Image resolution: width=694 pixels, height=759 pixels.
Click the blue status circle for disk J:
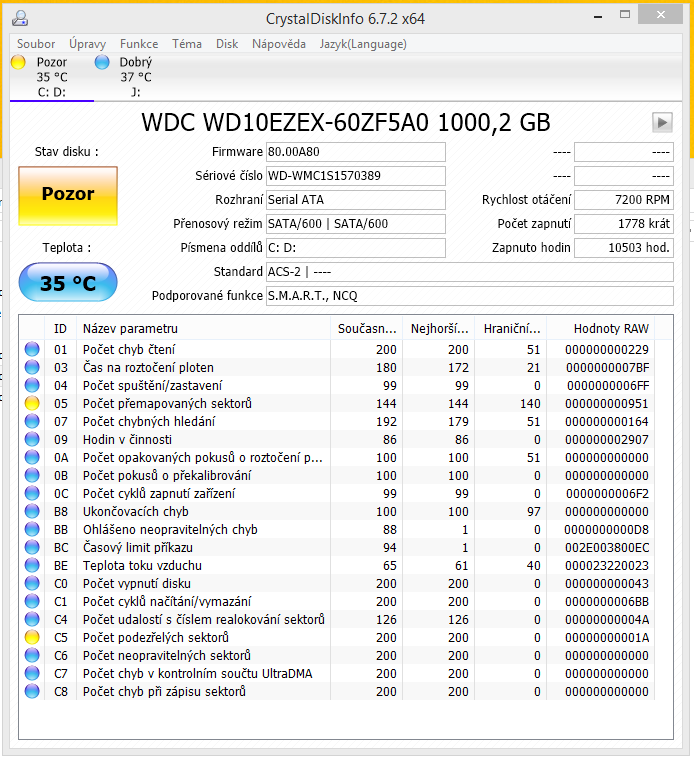point(102,62)
